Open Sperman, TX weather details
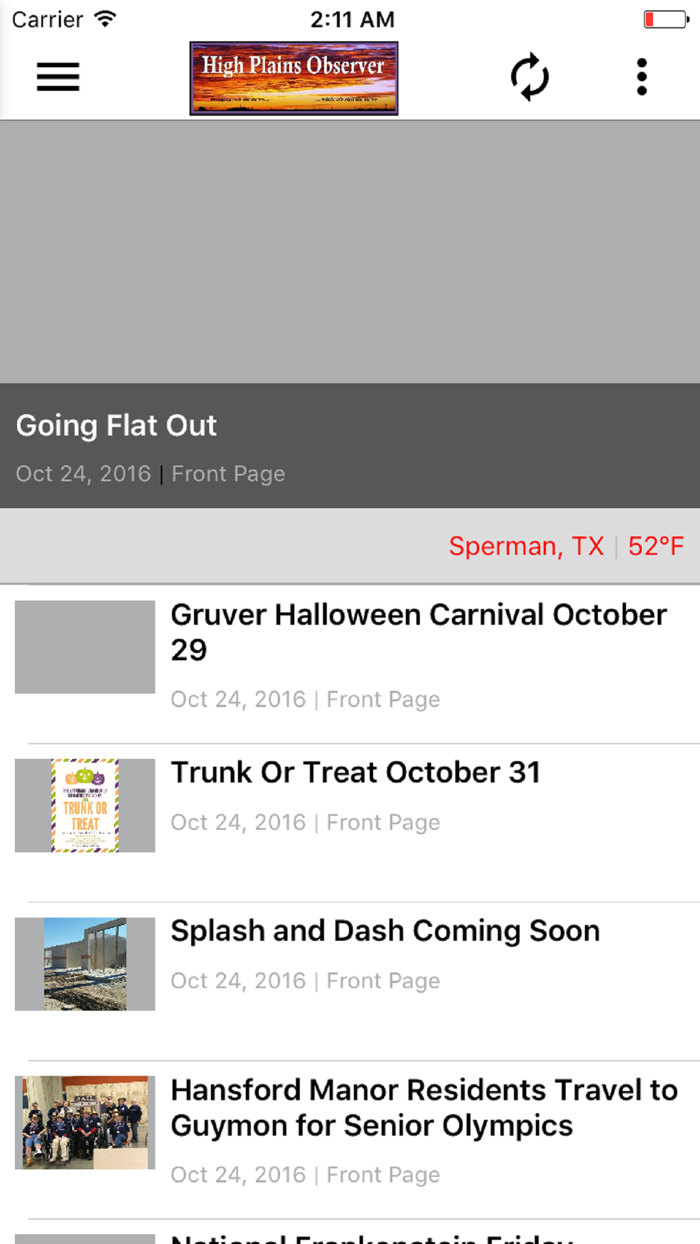 pyautogui.click(x=526, y=546)
